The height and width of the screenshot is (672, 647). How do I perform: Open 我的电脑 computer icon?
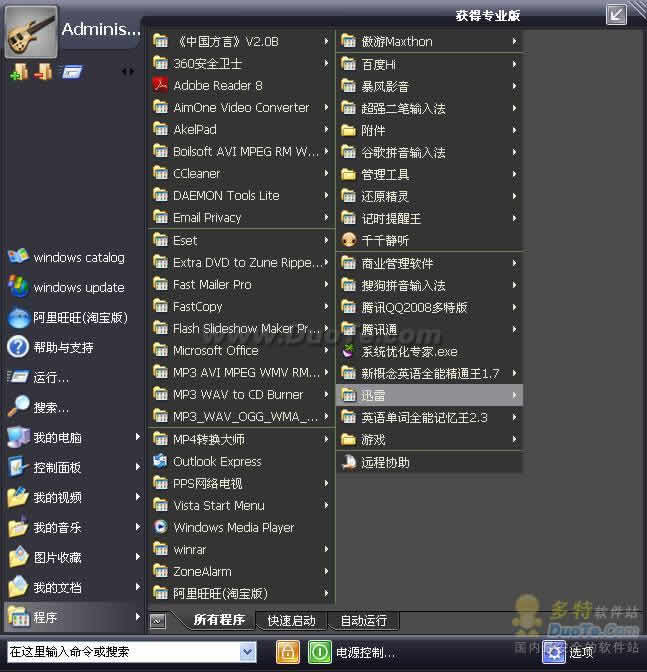(18, 438)
